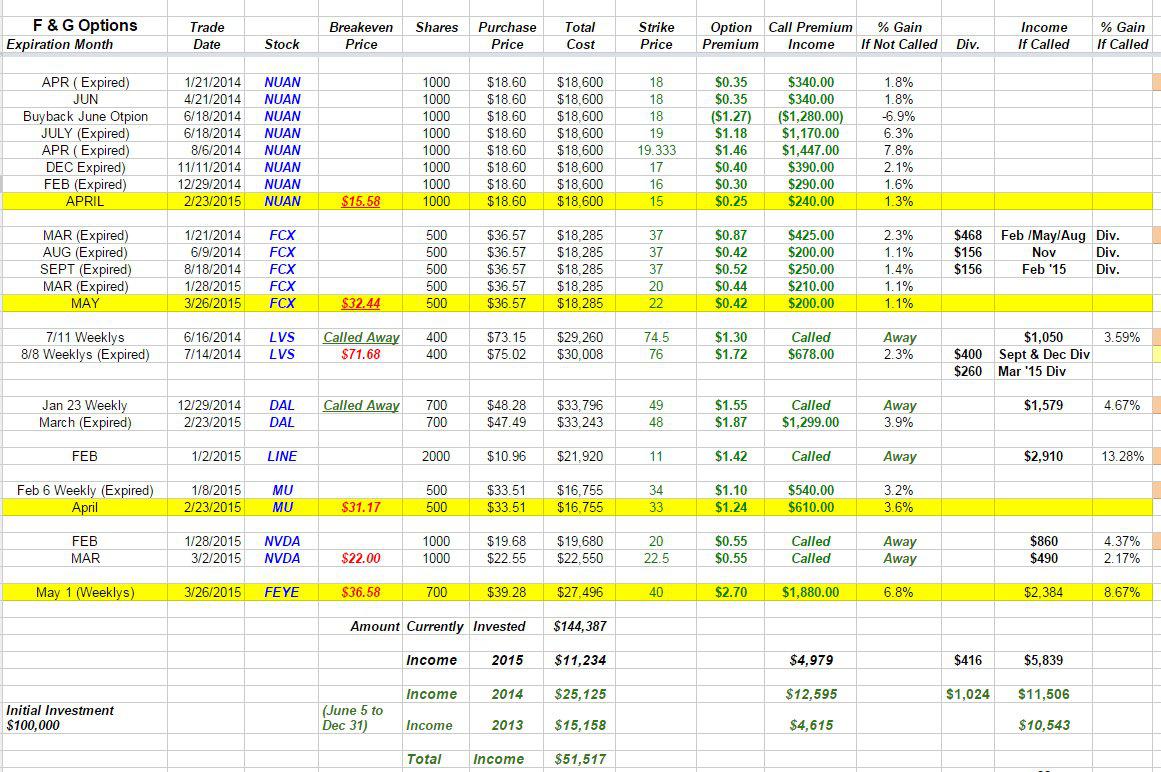Click the 'Expiration Month' column header
1161x772 pixels.
[60, 44]
